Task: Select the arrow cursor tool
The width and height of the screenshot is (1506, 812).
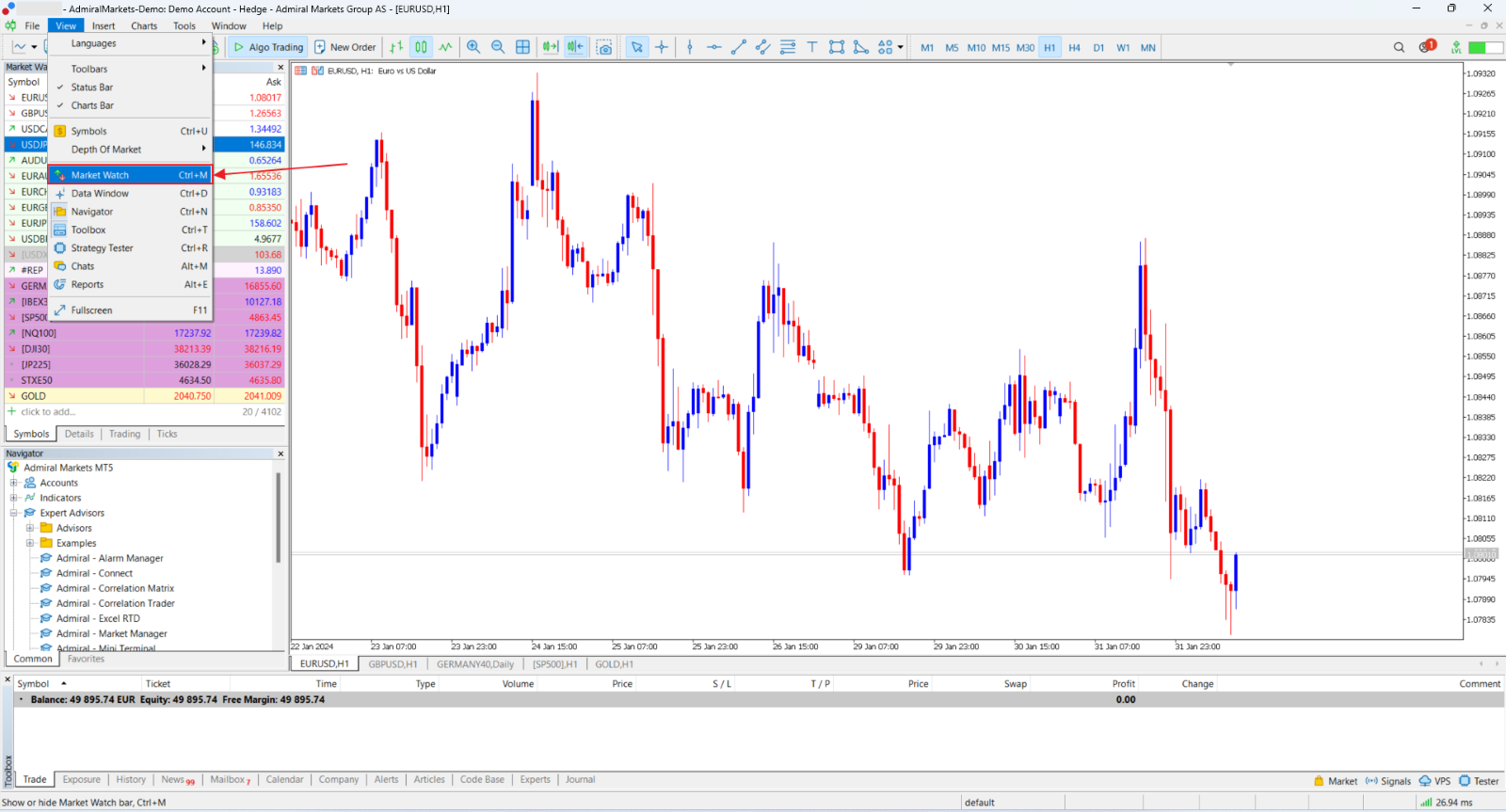Action: coord(637,47)
